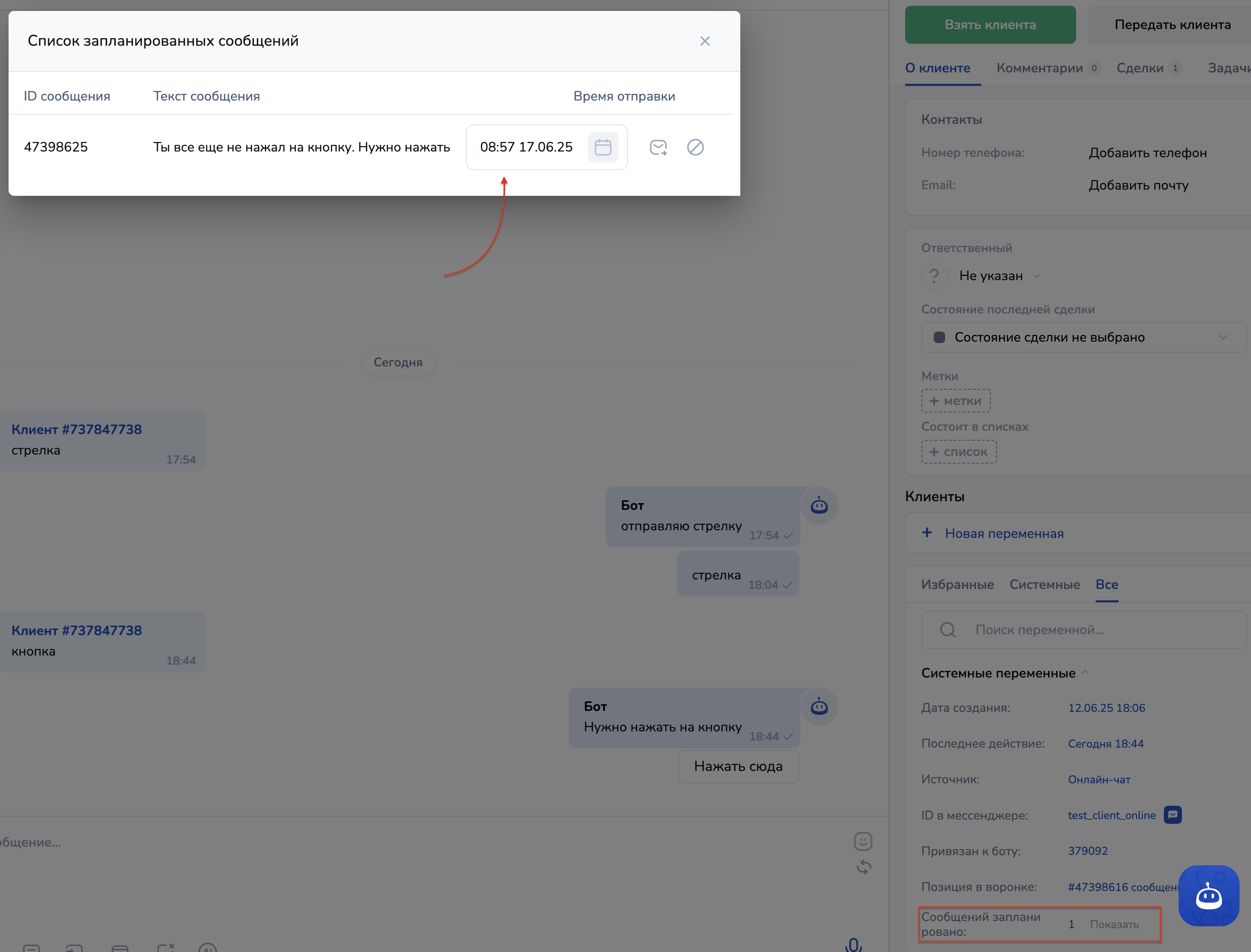The width and height of the screenshot is (1251, 952).
Task: Open the 'Состояние сделки не выбрано' dropdown
Action: pyautogui.click(x=1083, y=337)
